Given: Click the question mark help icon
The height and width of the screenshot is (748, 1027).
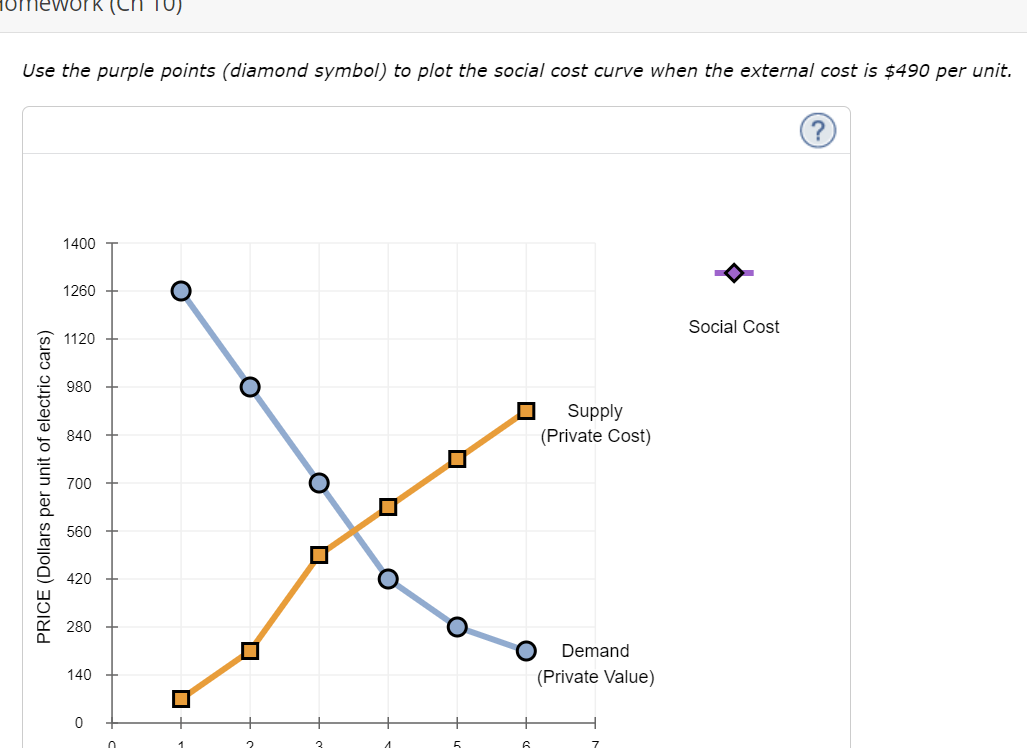Looking at the screenshot, I should 817,130.
